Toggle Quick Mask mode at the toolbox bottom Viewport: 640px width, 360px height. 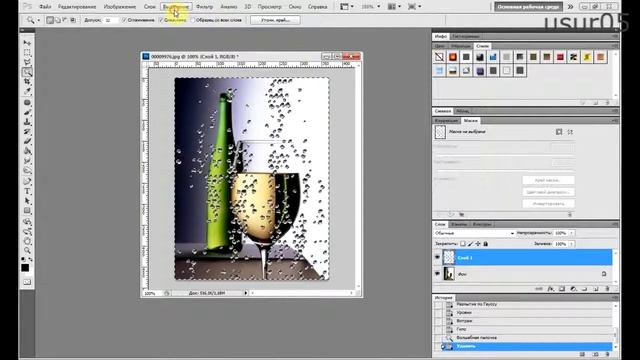coord(27,282)
